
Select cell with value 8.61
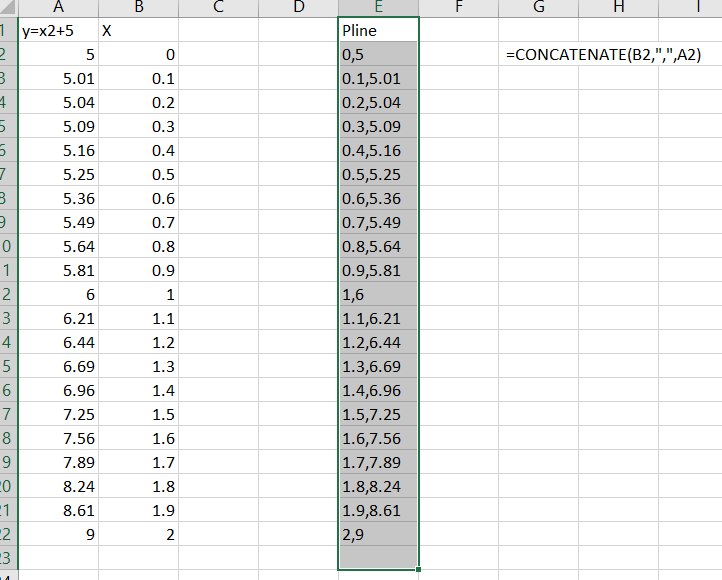[58, 510]
